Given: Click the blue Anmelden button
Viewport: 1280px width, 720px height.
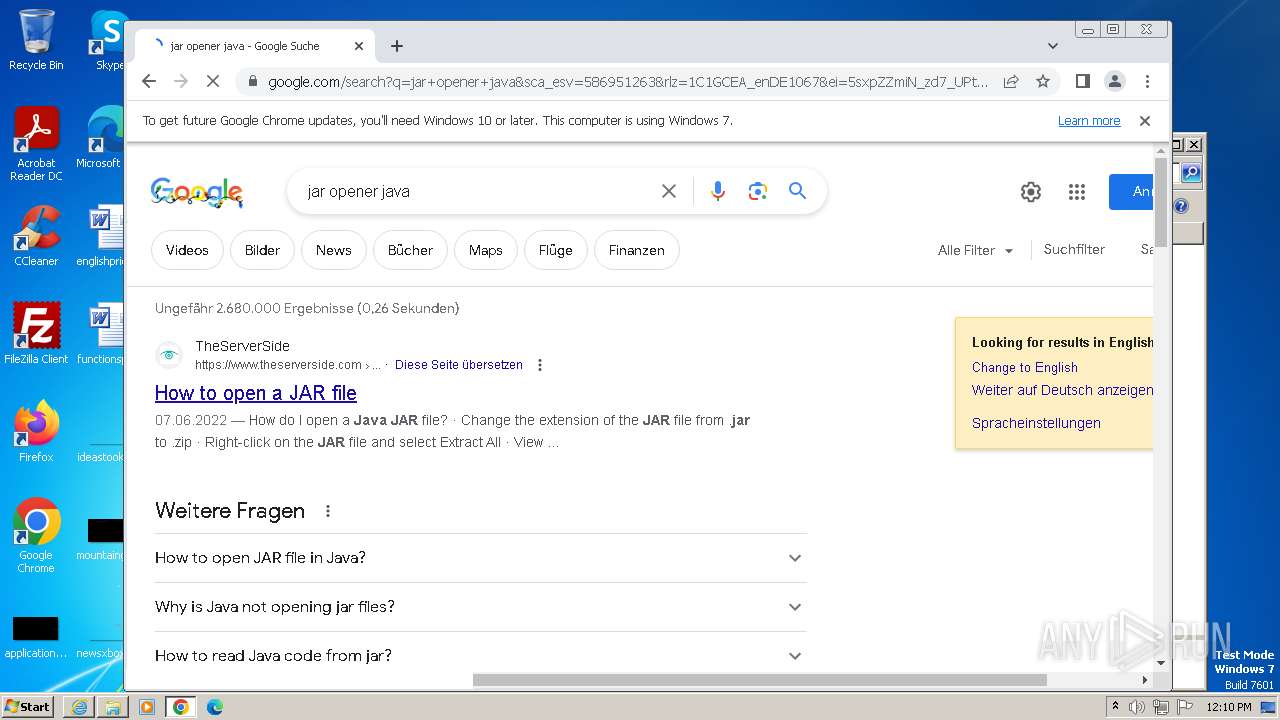Looking at the screenshot, I should pos(1131,192).
